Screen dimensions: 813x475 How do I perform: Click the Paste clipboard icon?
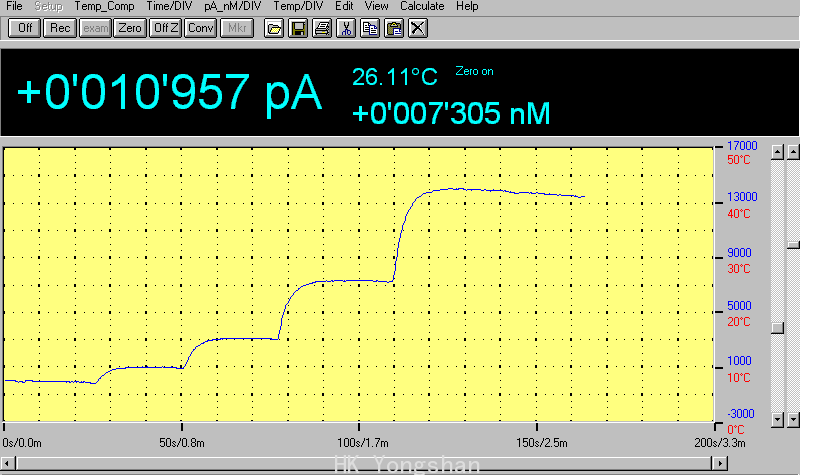point(394,28)
